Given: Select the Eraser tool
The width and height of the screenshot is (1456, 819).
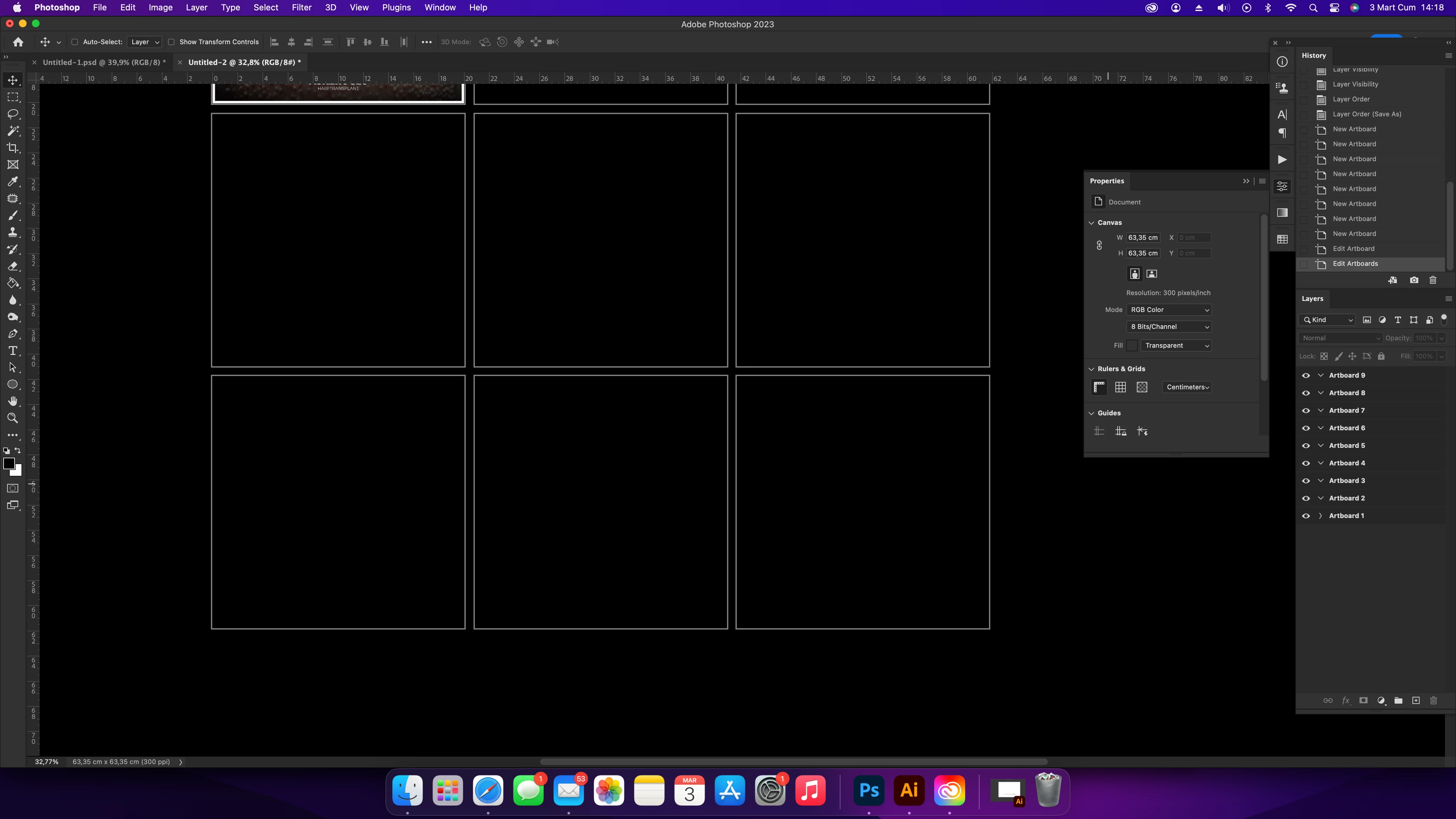Looking at the screenshot, I should point(12,266).
